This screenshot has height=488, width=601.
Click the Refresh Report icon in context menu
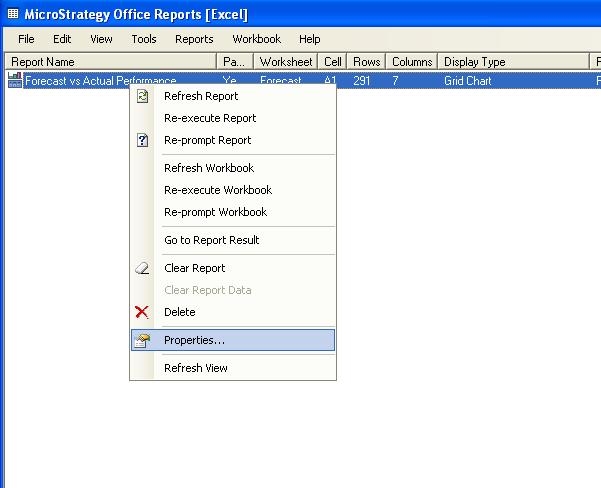(142, 96)
